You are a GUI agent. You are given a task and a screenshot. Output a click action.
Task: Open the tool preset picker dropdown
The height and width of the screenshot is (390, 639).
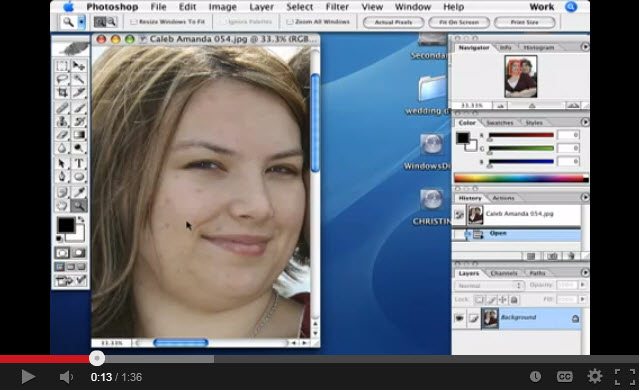coord(82,22)
